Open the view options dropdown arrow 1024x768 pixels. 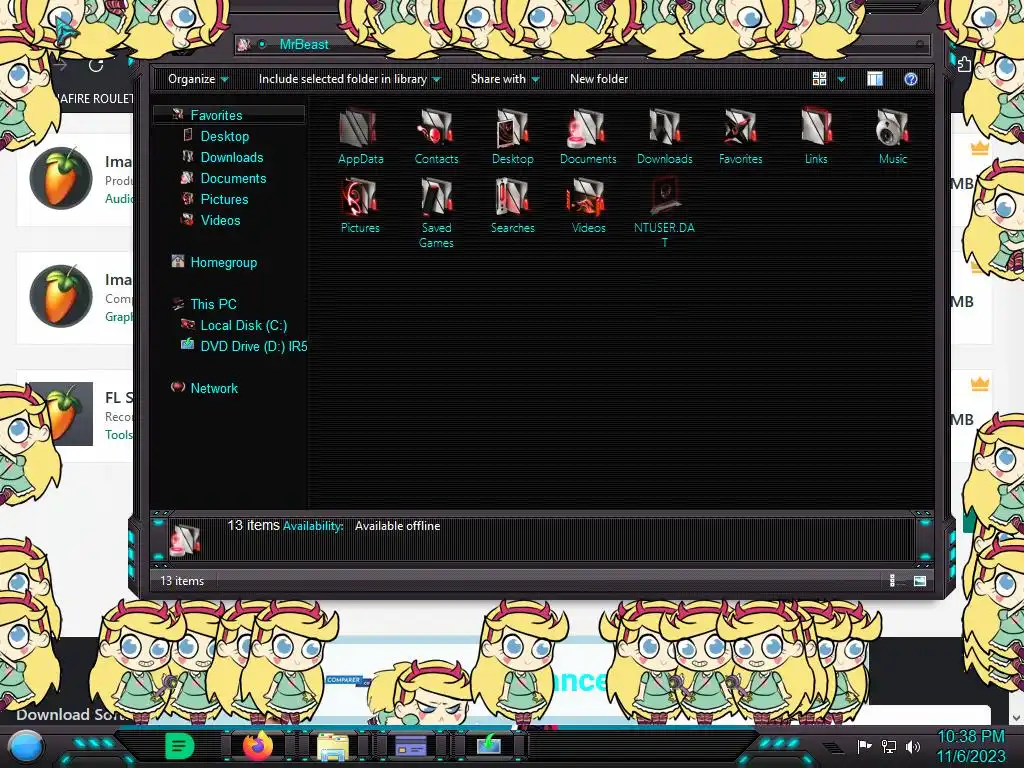click(841, 80)
